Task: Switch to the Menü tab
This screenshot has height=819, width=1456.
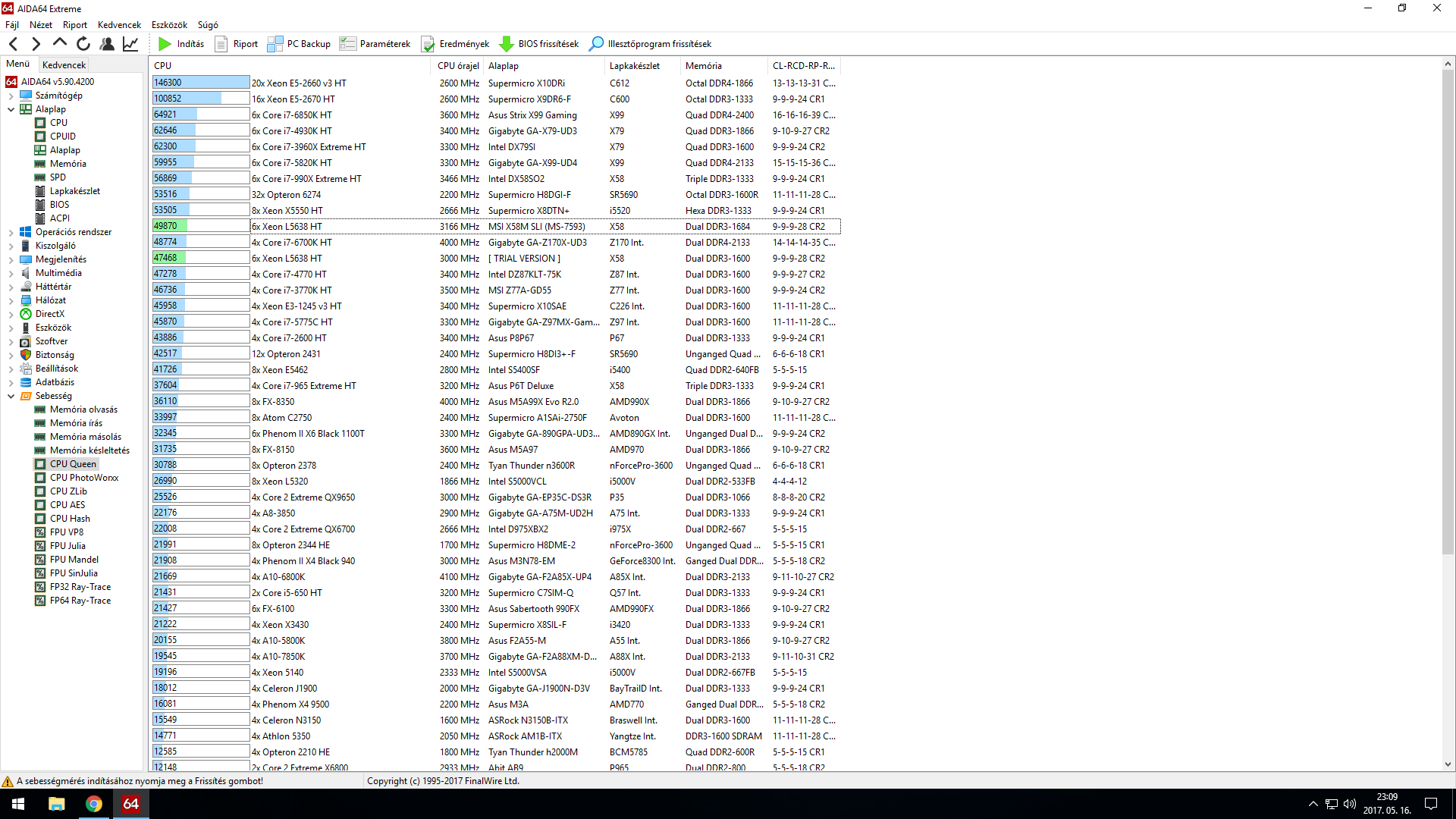Action: pos(18,64)
